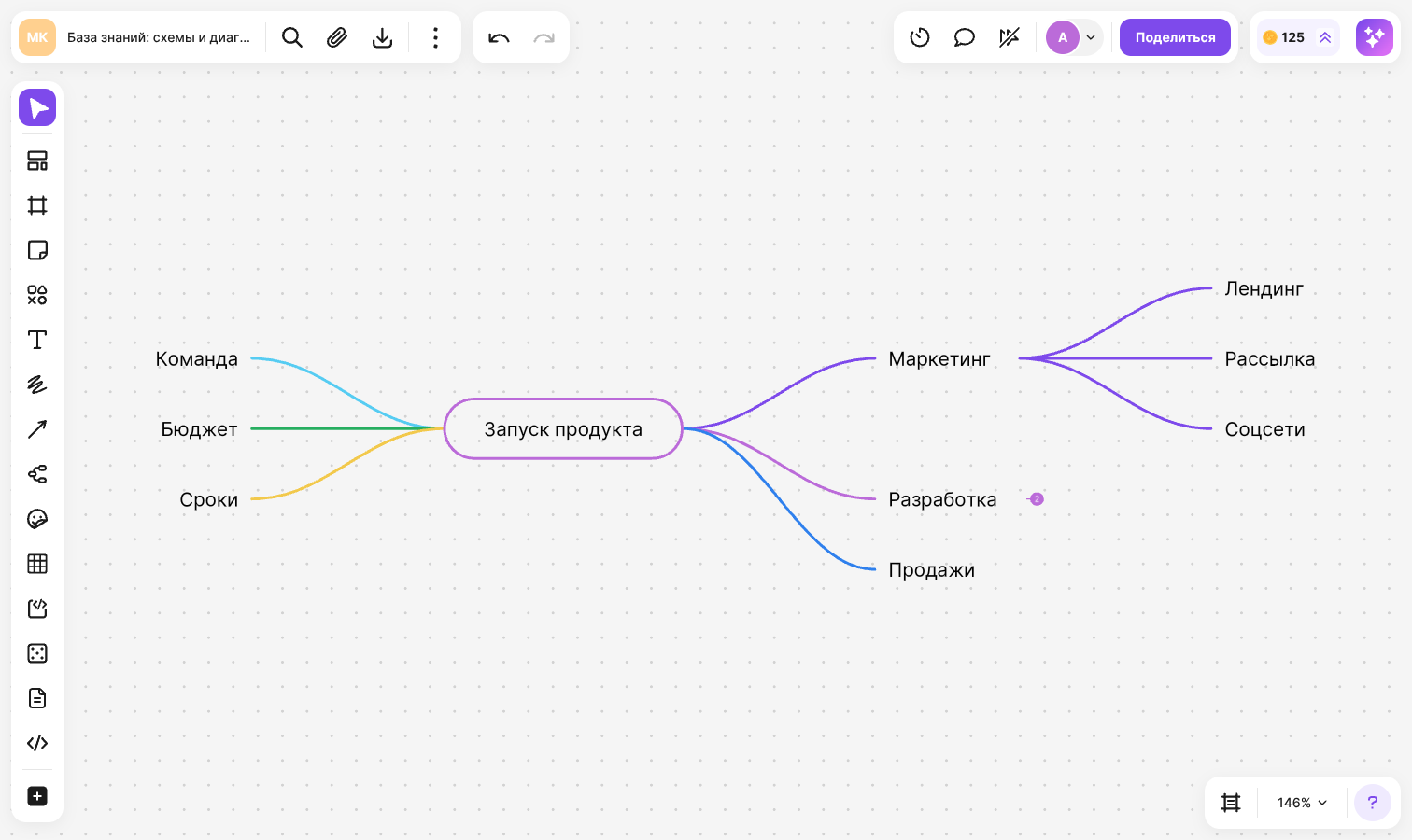Select the Text tool
The image size is (1412, 840).
coord(37,340)
